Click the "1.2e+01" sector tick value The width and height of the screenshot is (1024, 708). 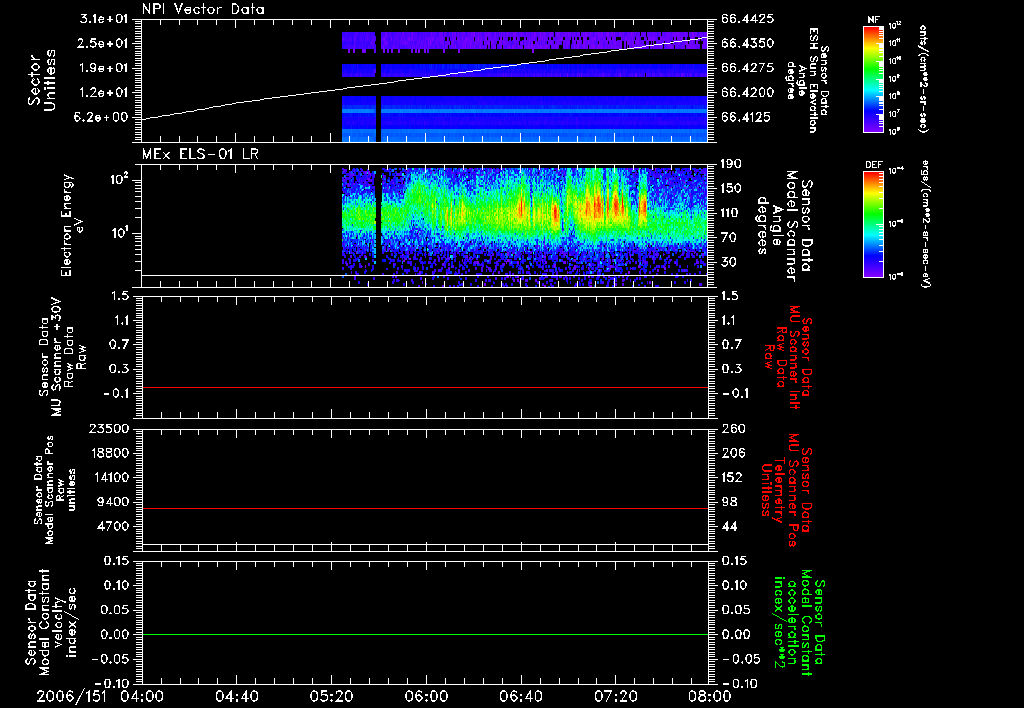coord(104,93)
